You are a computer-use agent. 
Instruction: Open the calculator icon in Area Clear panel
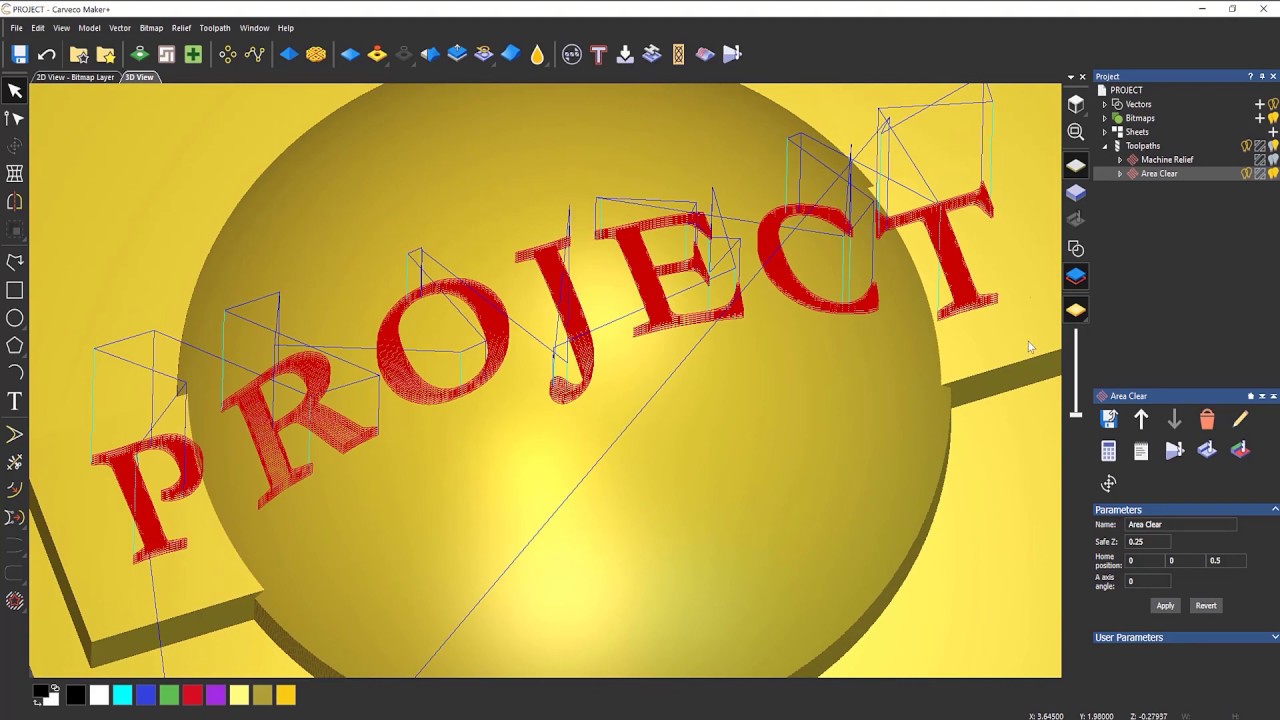1108,451
